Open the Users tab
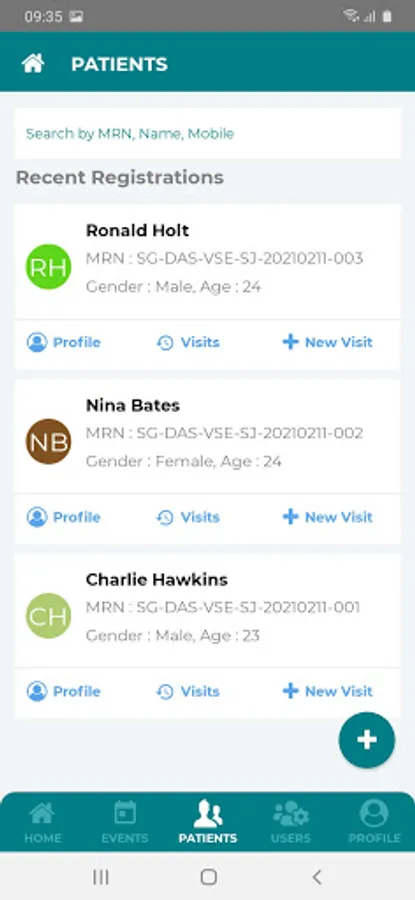This screenshot has height=900, width=415. [290, 823]
